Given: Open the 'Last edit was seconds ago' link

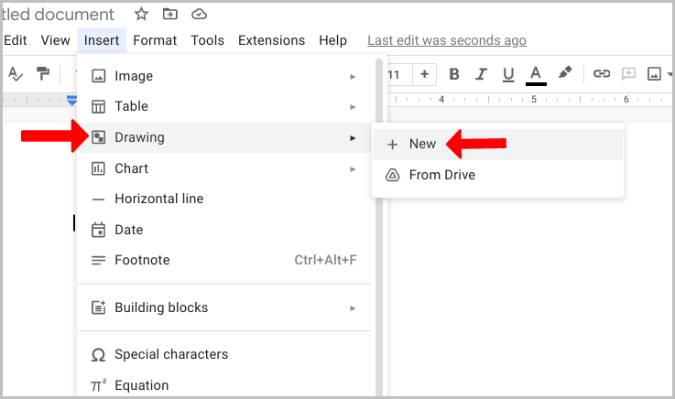Looking at the screenshot, I should coord(447,40).
